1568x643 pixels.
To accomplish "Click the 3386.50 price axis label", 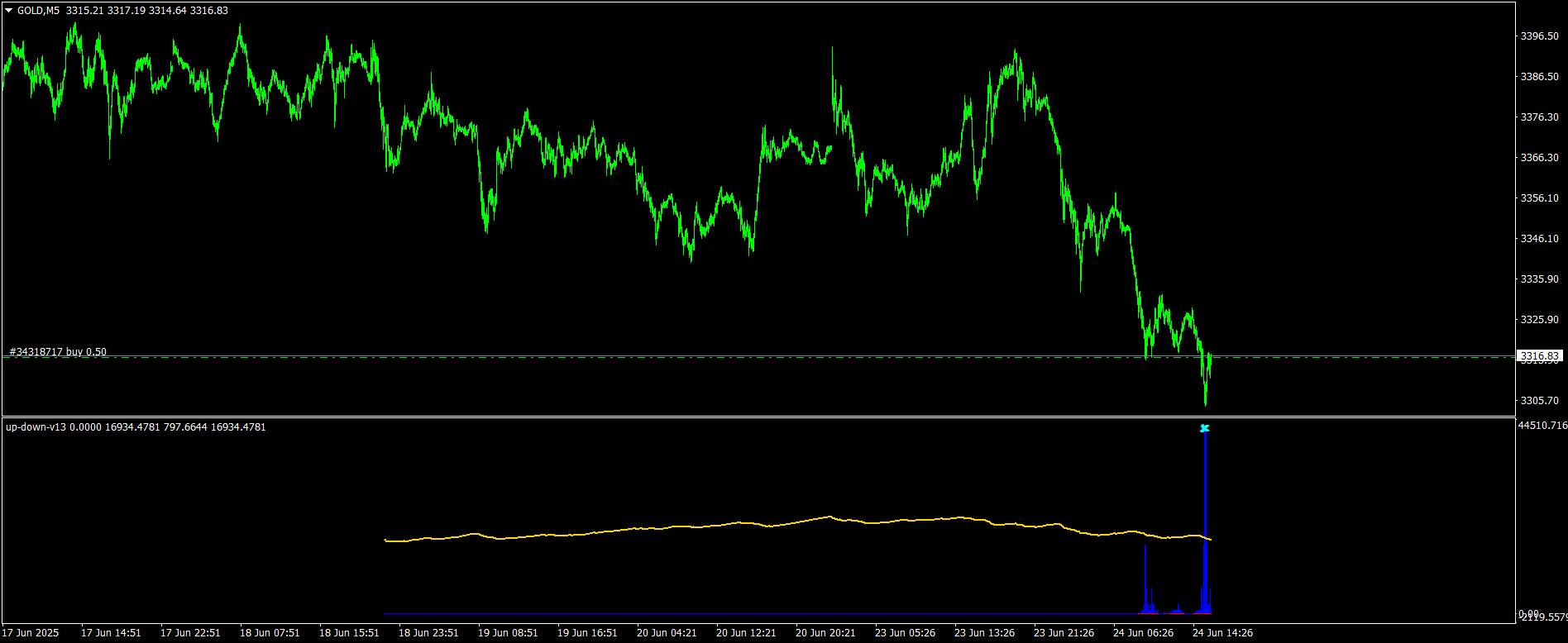I will [x=1540, y=77].
